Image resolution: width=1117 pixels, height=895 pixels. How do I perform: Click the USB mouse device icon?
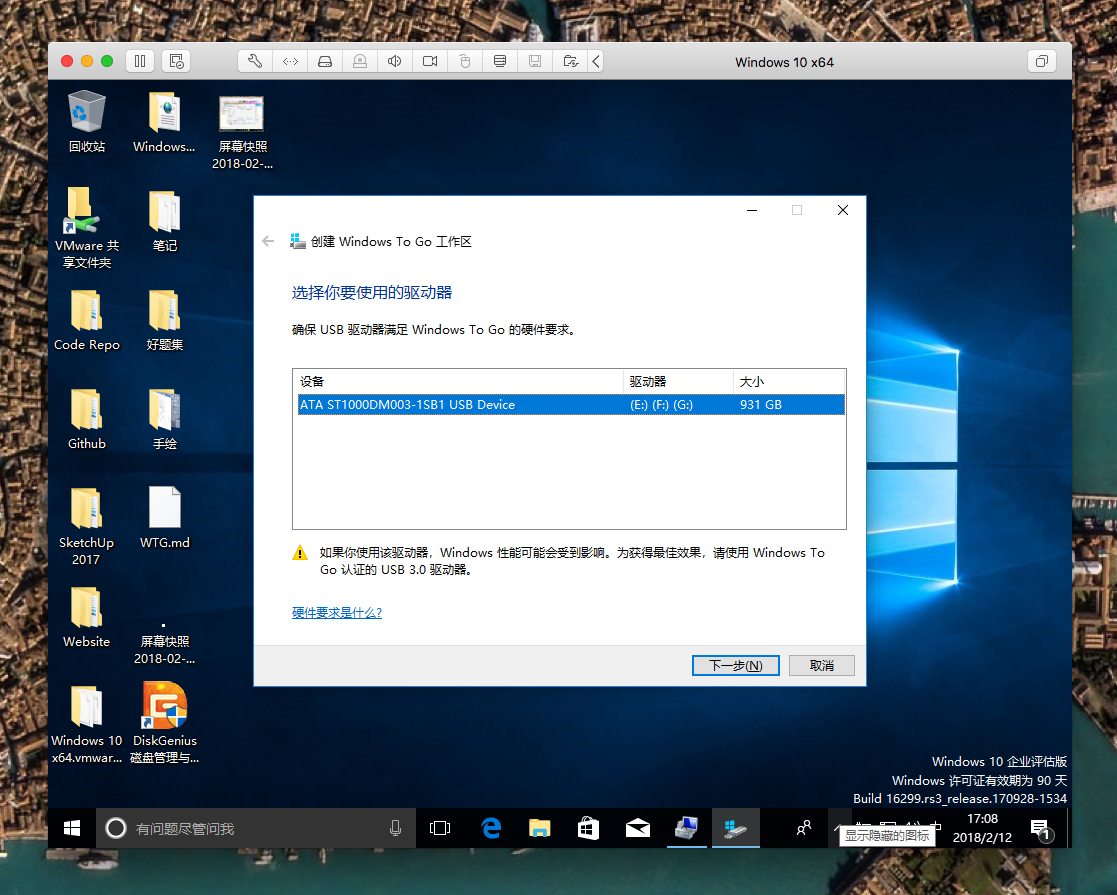pyautogui.click(x=465, y=61)
